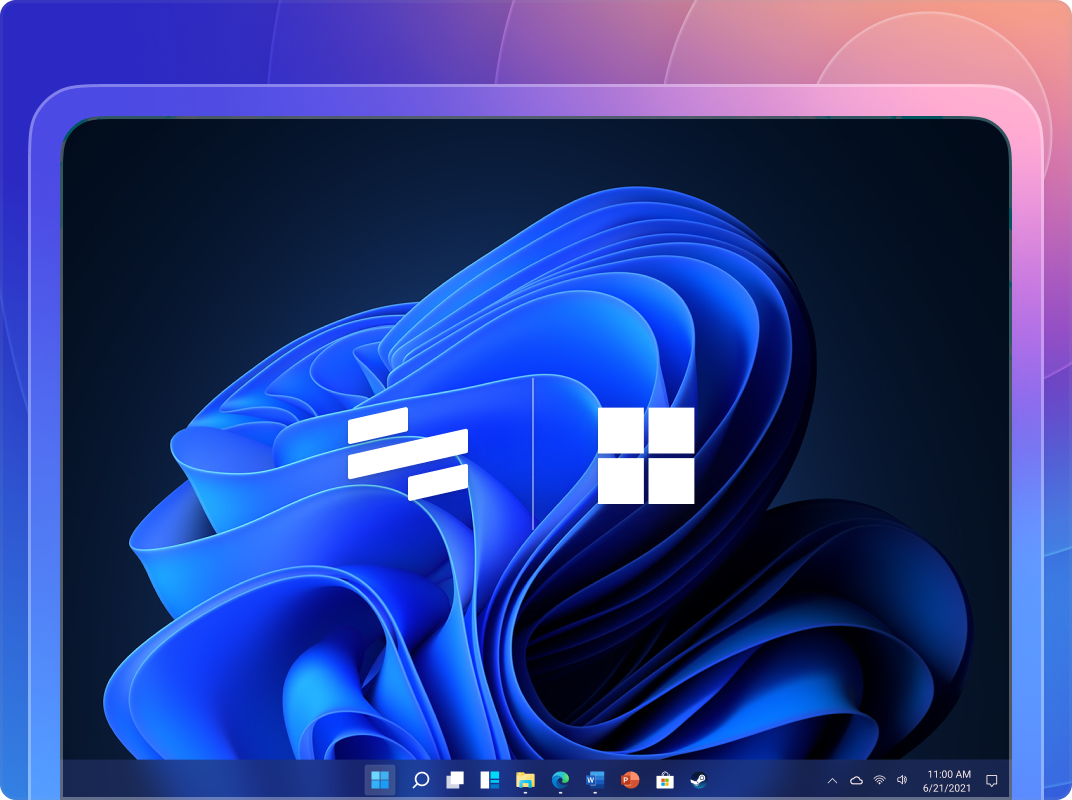This screenshot has height=800, width=1072.
Task: Launch PowerPoint from taskbar
Action: [x=630, y=779]
